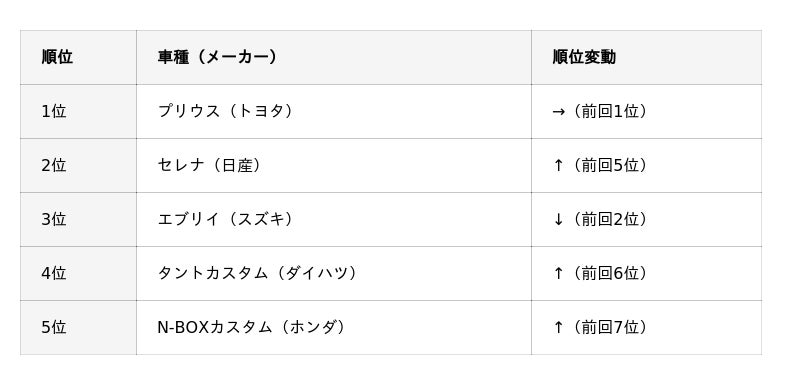
Task: Select the 3位 rank cell
Action: 78,219
